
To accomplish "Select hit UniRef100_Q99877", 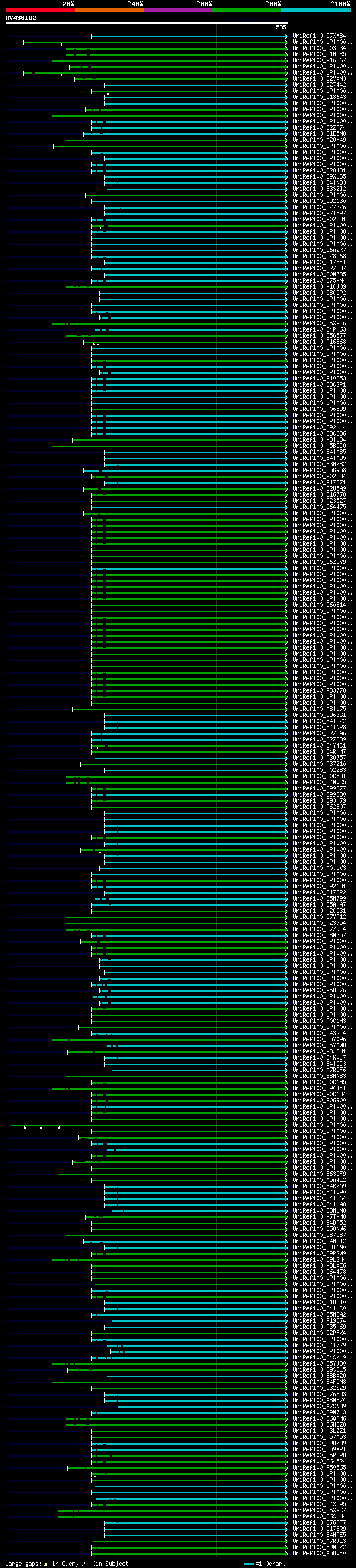I will click(x=319, y=788).
